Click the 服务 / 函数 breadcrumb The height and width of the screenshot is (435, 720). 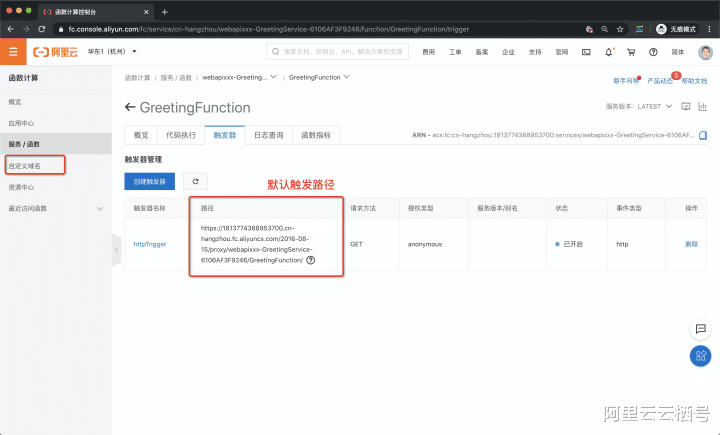(176, 78)
